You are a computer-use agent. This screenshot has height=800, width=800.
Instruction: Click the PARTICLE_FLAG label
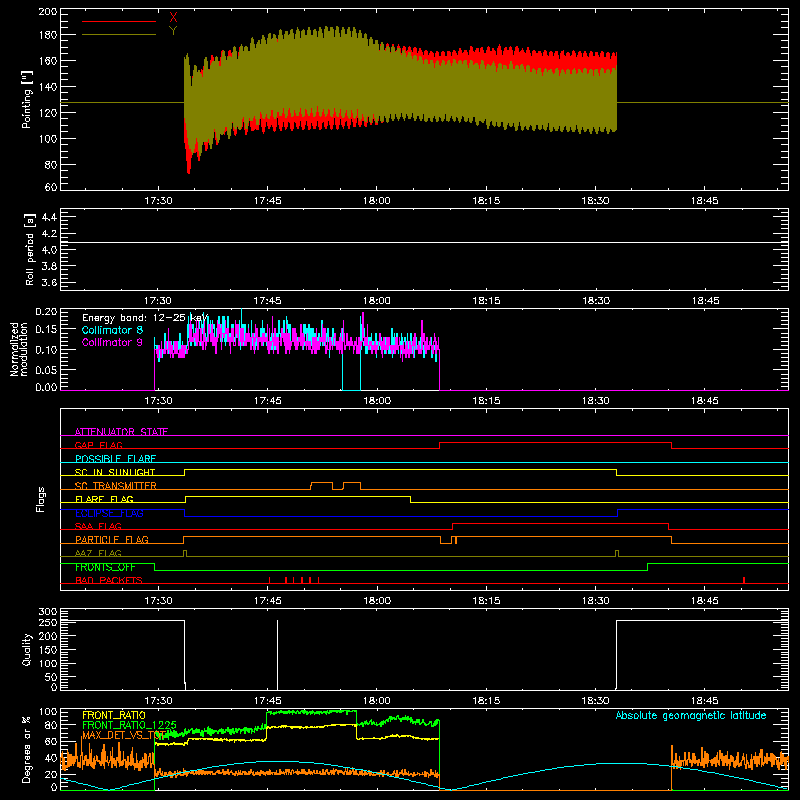[112, 539]
